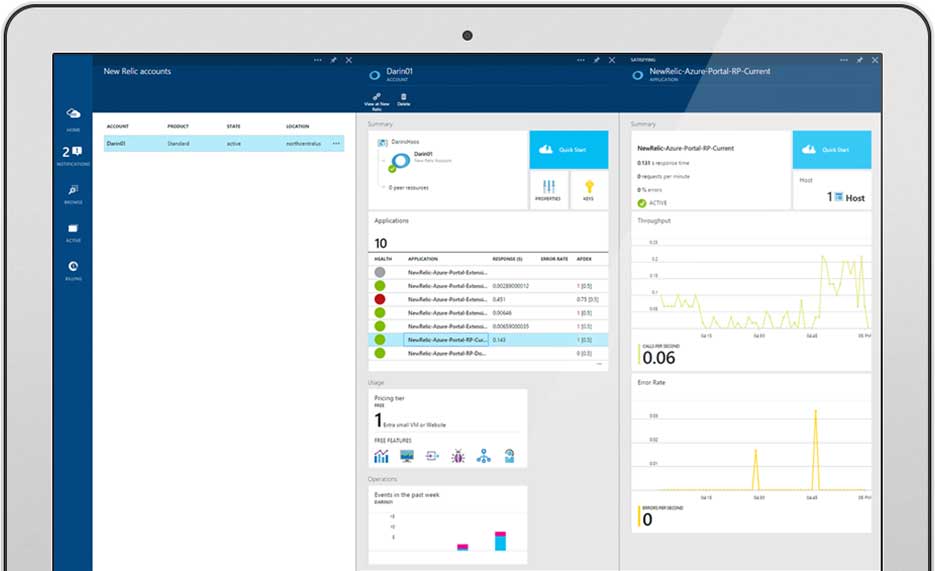Open the Throughput line chart

coord(751,291)
